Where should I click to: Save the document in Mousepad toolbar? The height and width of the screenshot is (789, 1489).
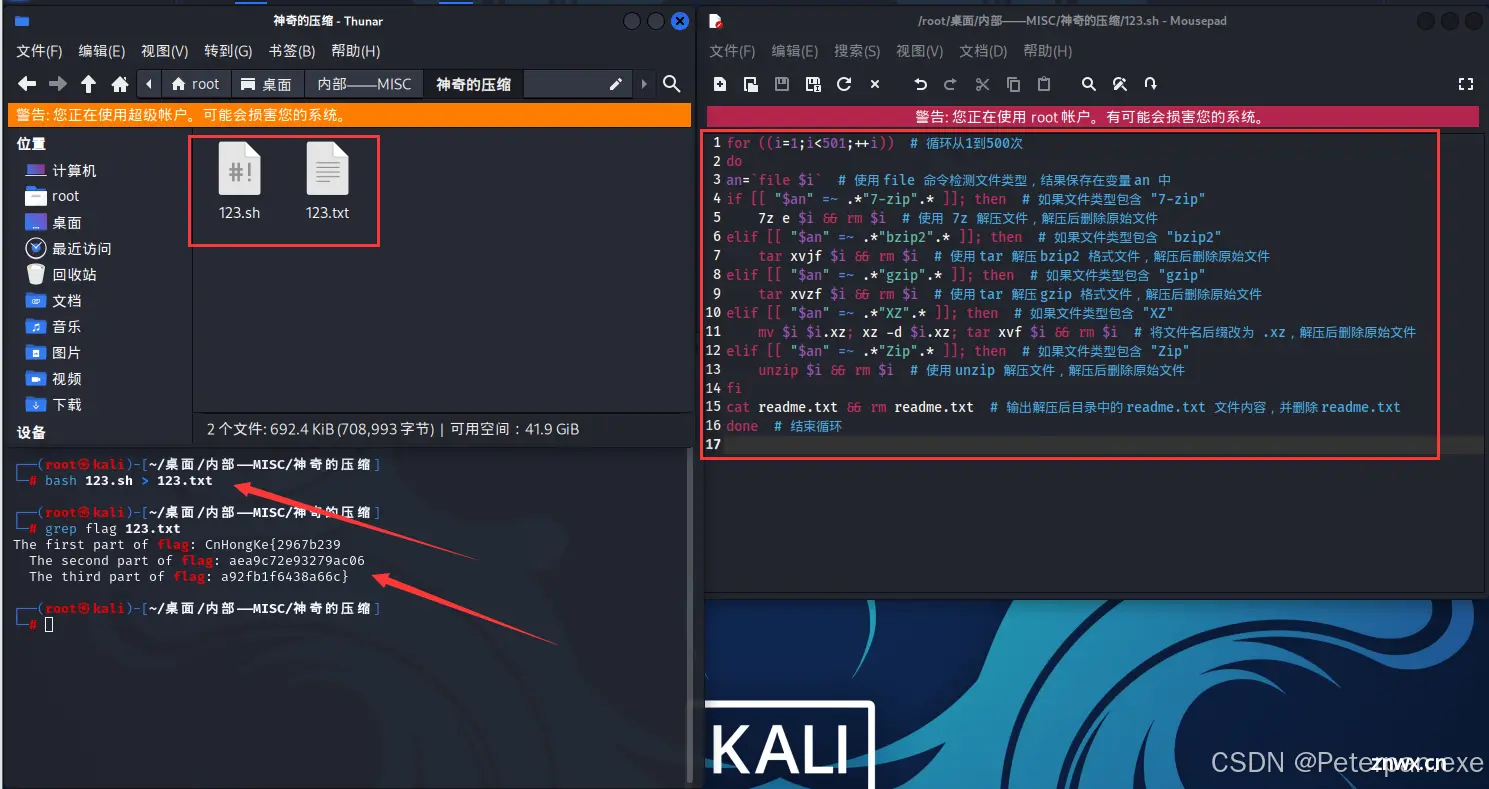(x=782, y=84)
